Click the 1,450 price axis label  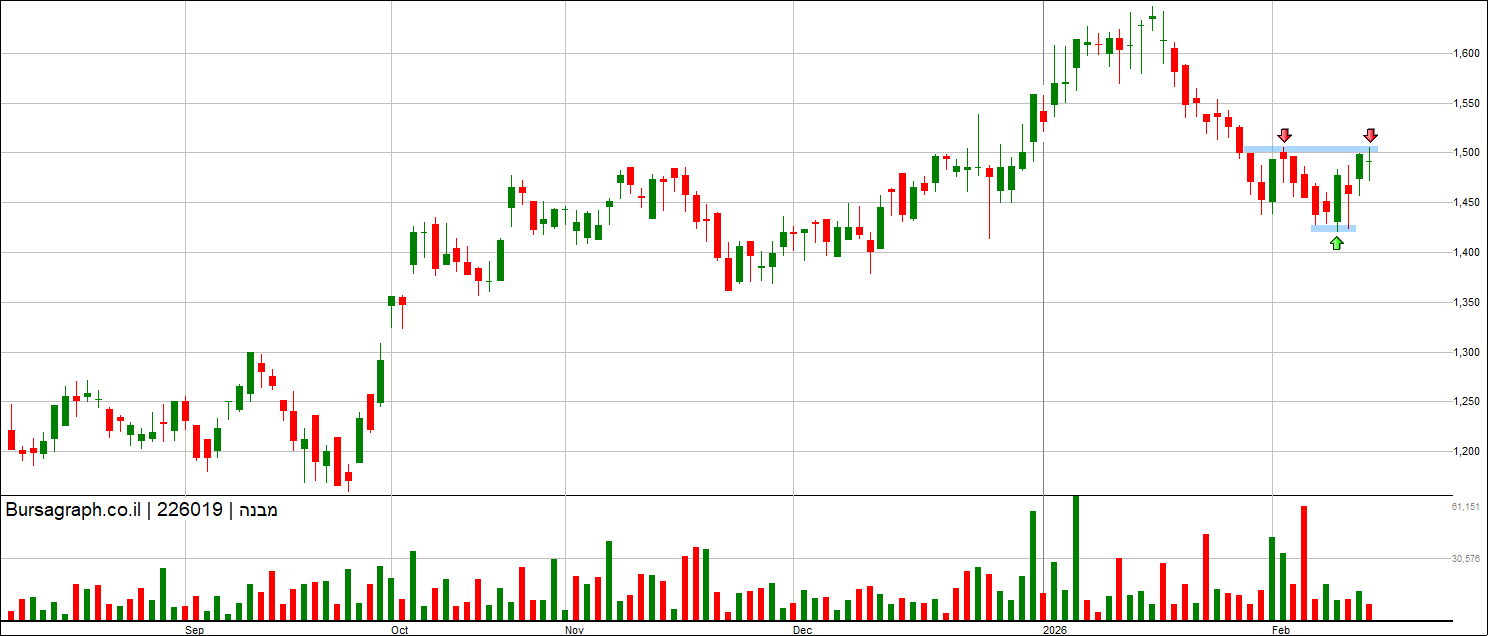pos(1466,203)
